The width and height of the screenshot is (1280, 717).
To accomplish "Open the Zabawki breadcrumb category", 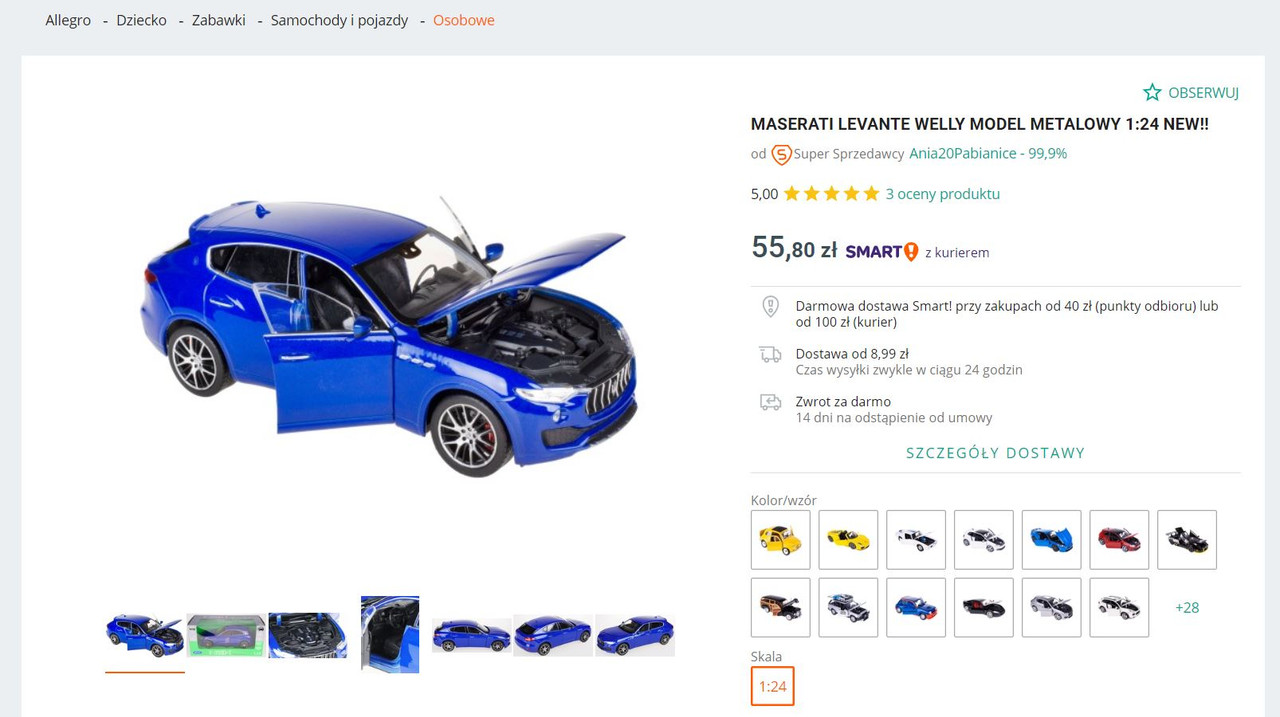I will (219, 20).
